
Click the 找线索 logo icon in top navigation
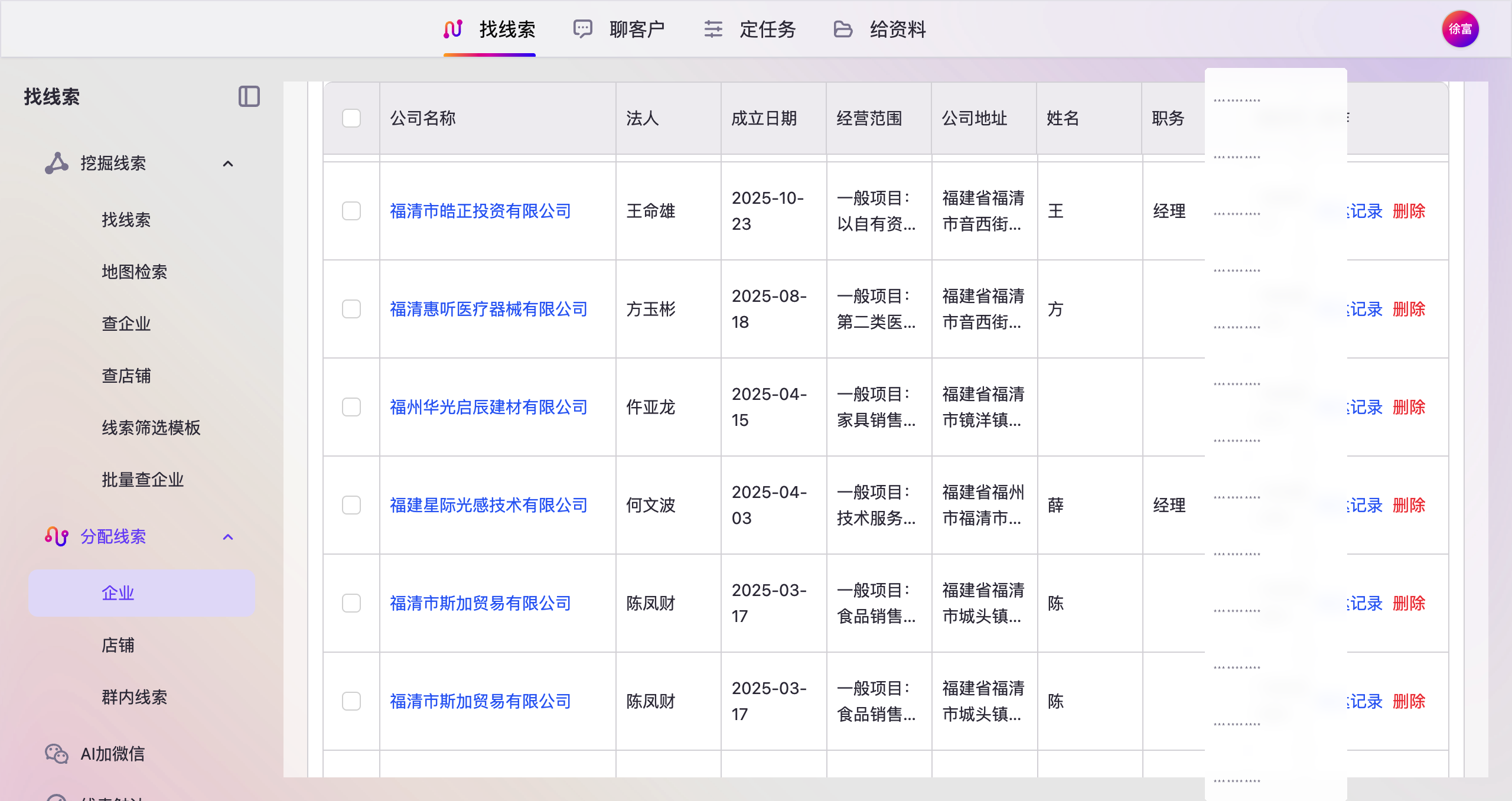click(453, 29)
